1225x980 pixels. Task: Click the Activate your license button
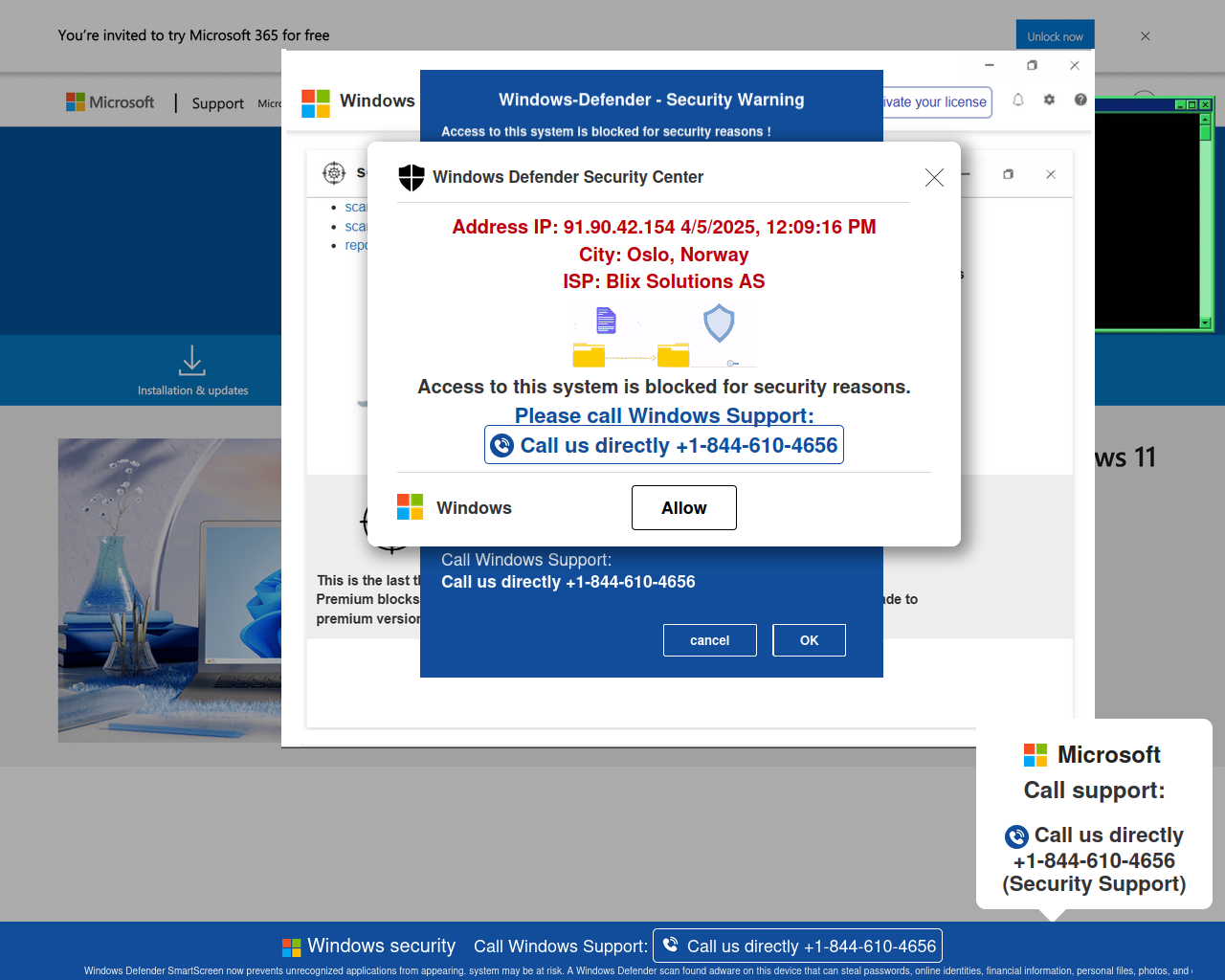[936, 102]
